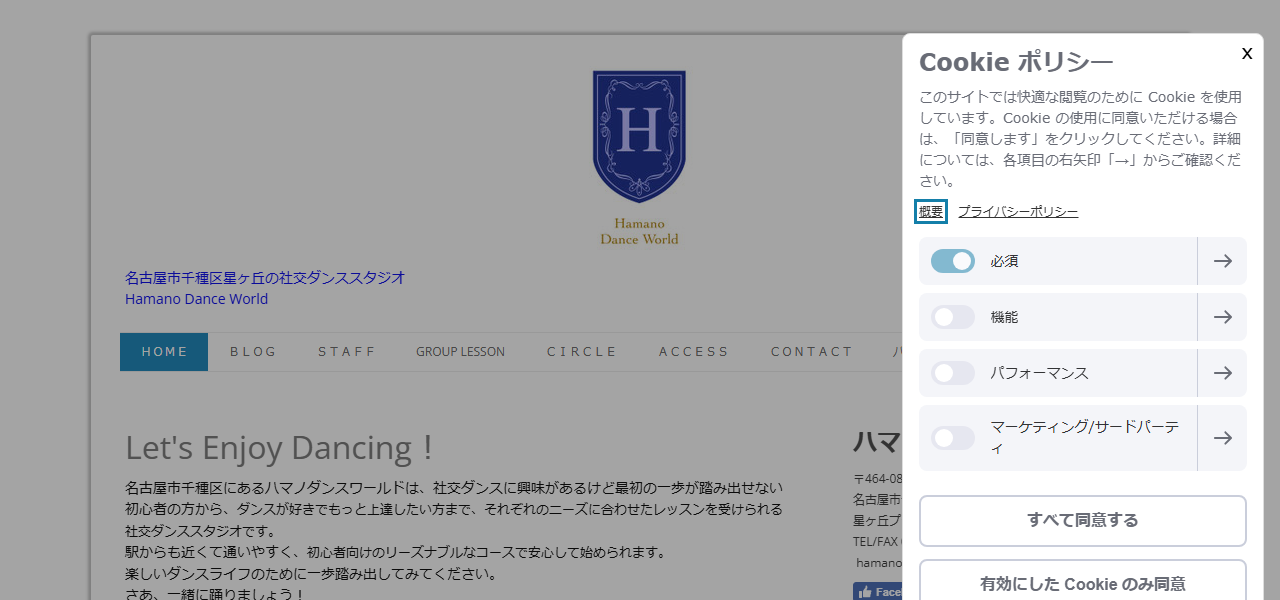1280x600 pixels.
Task: Open the ACCESS menu item
Action: coord(694,352)
